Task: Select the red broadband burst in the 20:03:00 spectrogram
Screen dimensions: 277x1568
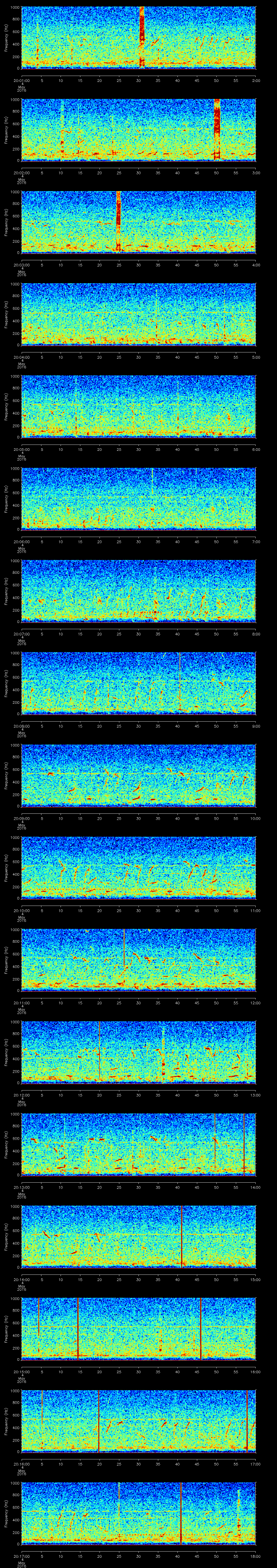Action: pos(119,221)
